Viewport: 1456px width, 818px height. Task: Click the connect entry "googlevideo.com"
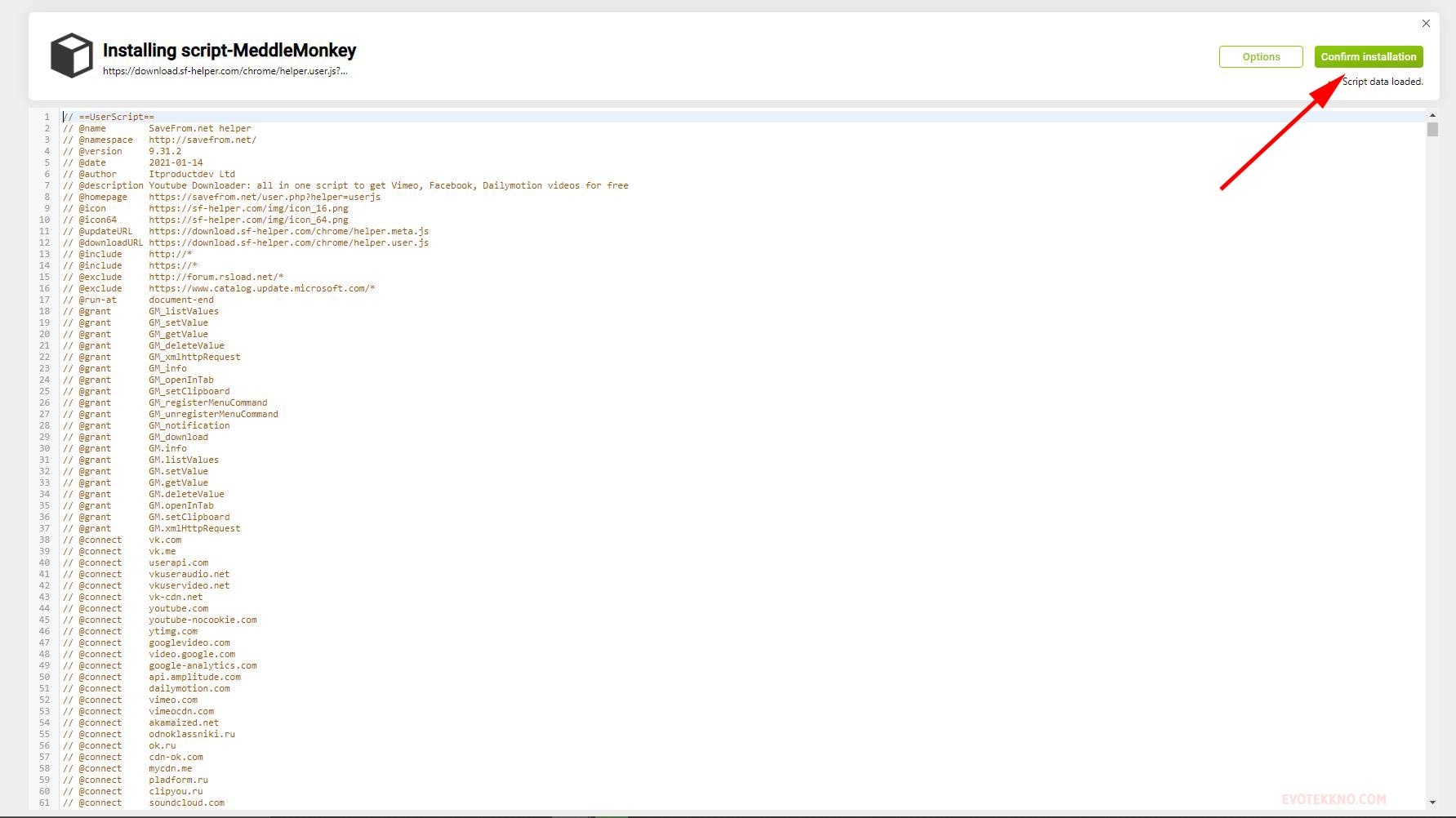pos(189,642)
